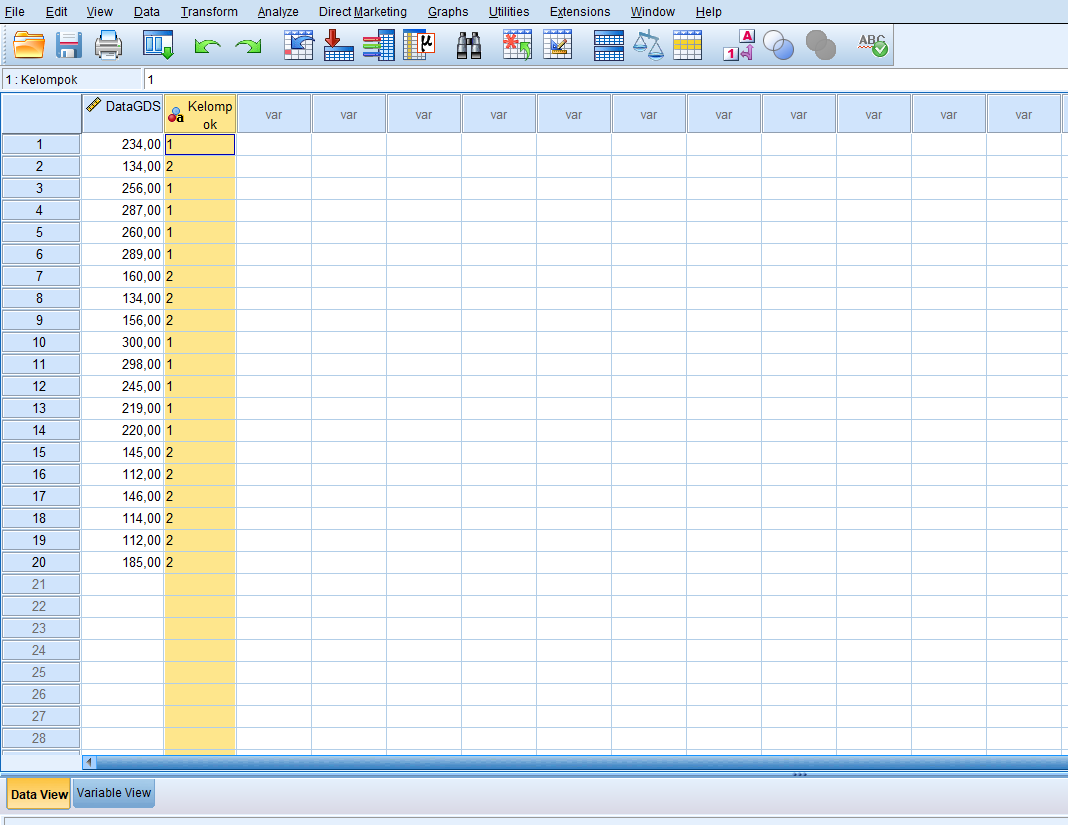Click cell with value 220,00
The height and width of the screenshot is (825, 1068).
tap(123, 430)
